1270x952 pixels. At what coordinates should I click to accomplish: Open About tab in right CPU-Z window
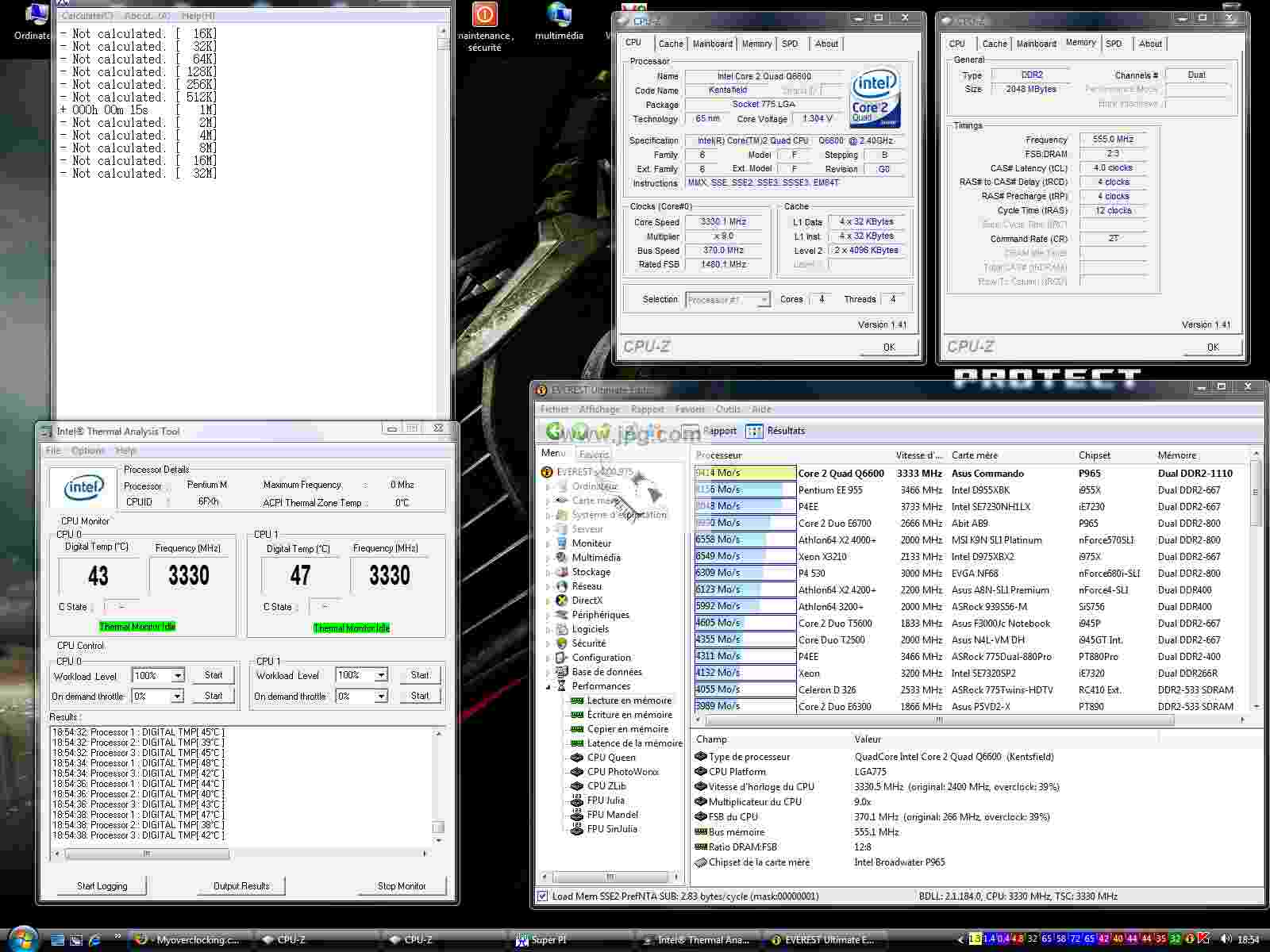click(1150, 44)
